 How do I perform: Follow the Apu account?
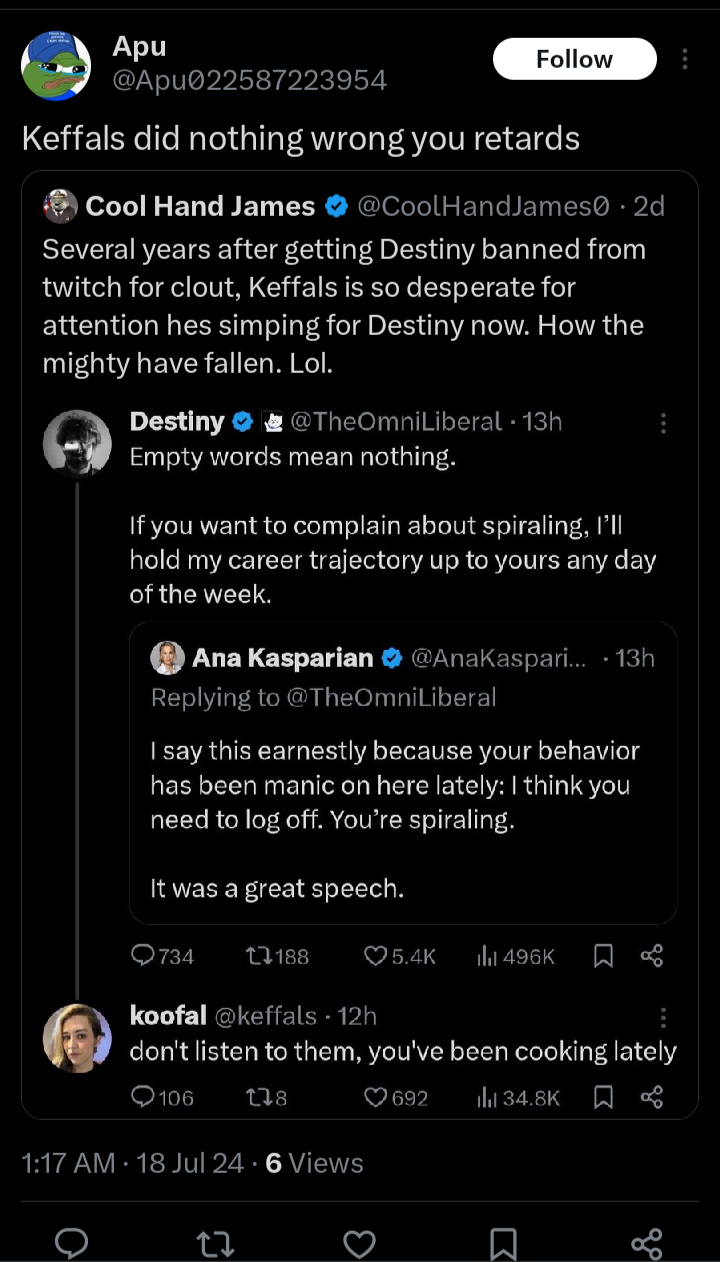[x=574, y=59]
